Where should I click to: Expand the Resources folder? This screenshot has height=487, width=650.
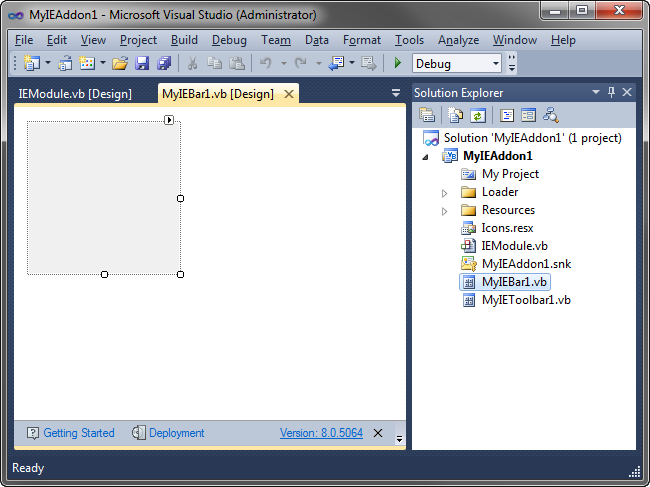pos(444,211)
